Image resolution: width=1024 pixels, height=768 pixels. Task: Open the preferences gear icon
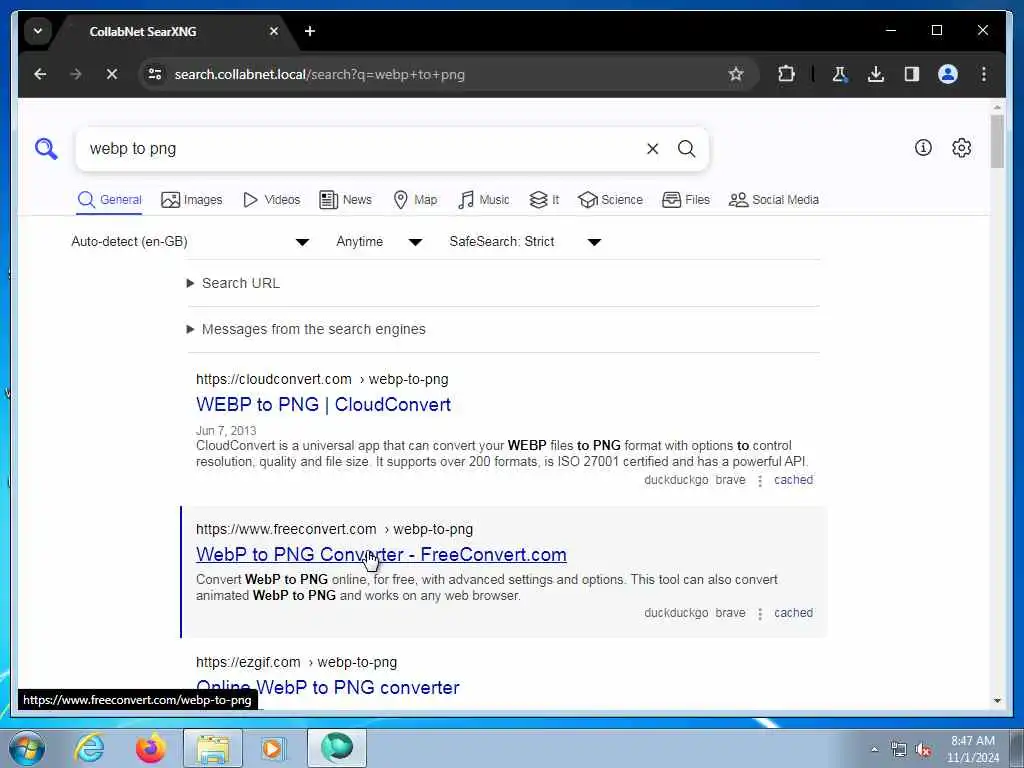pyautogui.click(x=961, y=148)
